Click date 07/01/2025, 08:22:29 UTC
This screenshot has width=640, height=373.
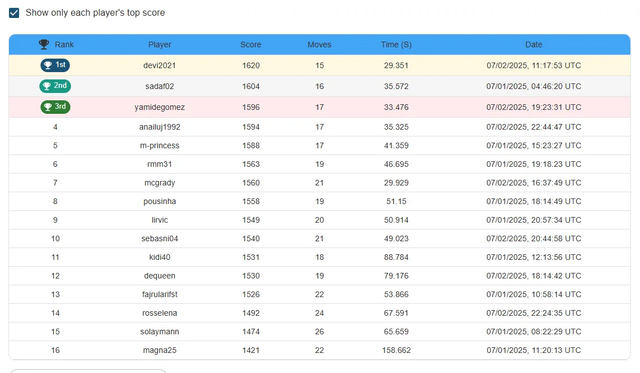[533, 331]
